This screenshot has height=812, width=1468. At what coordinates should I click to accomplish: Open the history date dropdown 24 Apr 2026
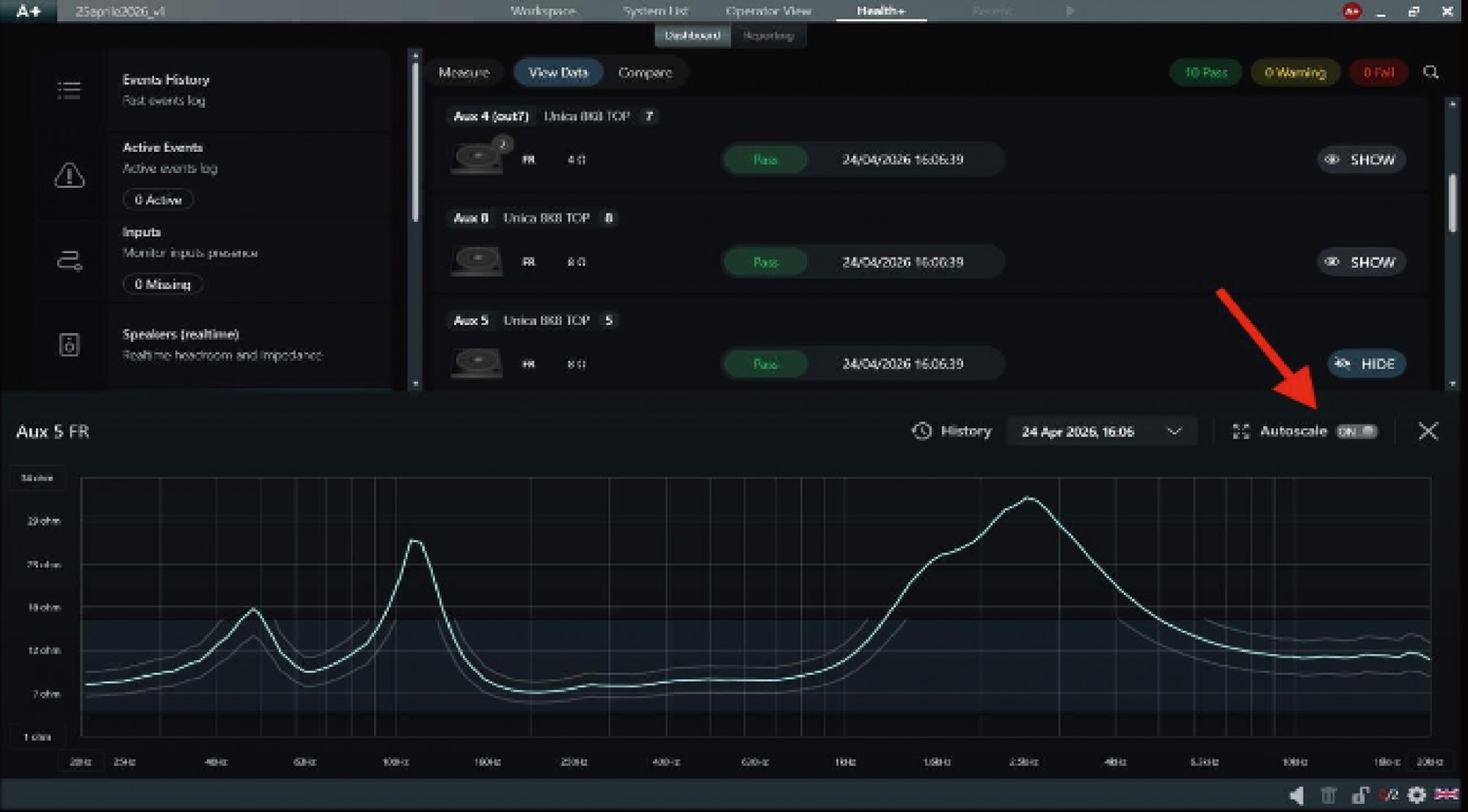click(x=1101, y=431)
